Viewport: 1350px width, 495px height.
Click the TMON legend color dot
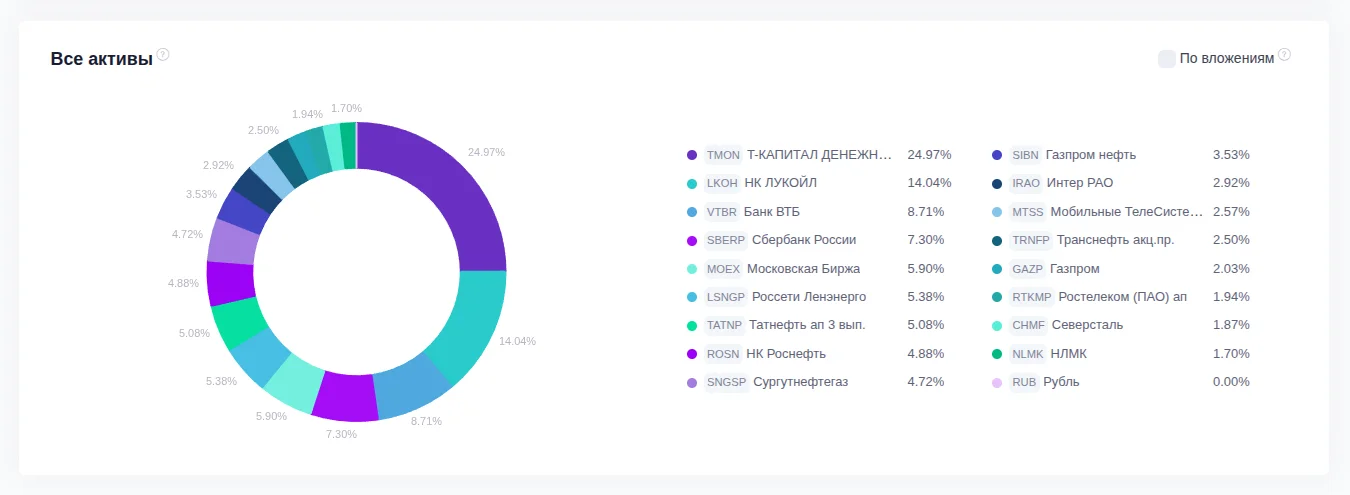click(692, 155)
